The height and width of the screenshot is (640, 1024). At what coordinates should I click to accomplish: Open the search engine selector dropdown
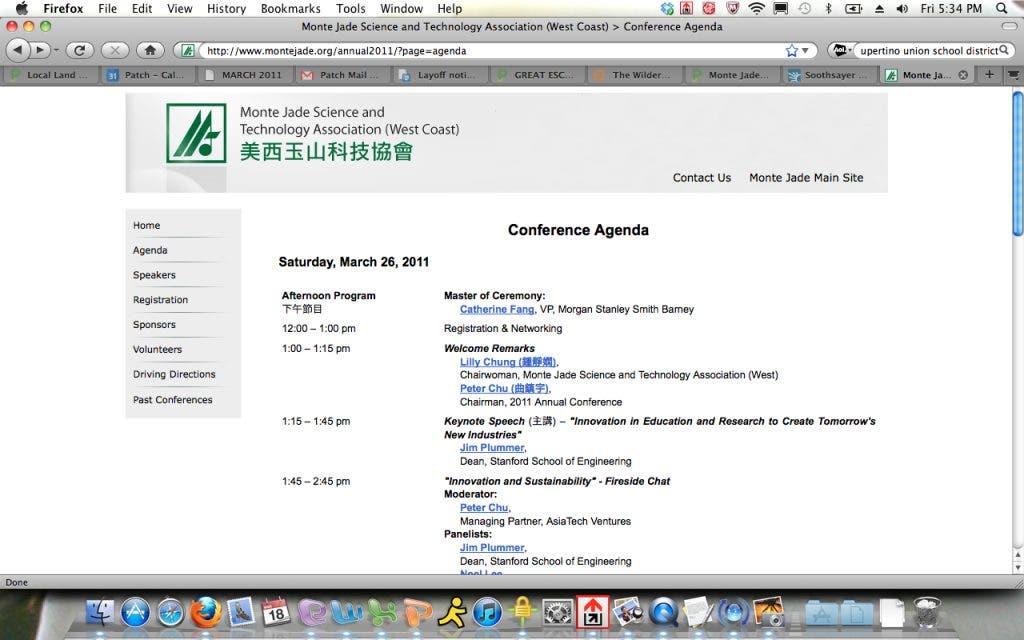[841, 50]
